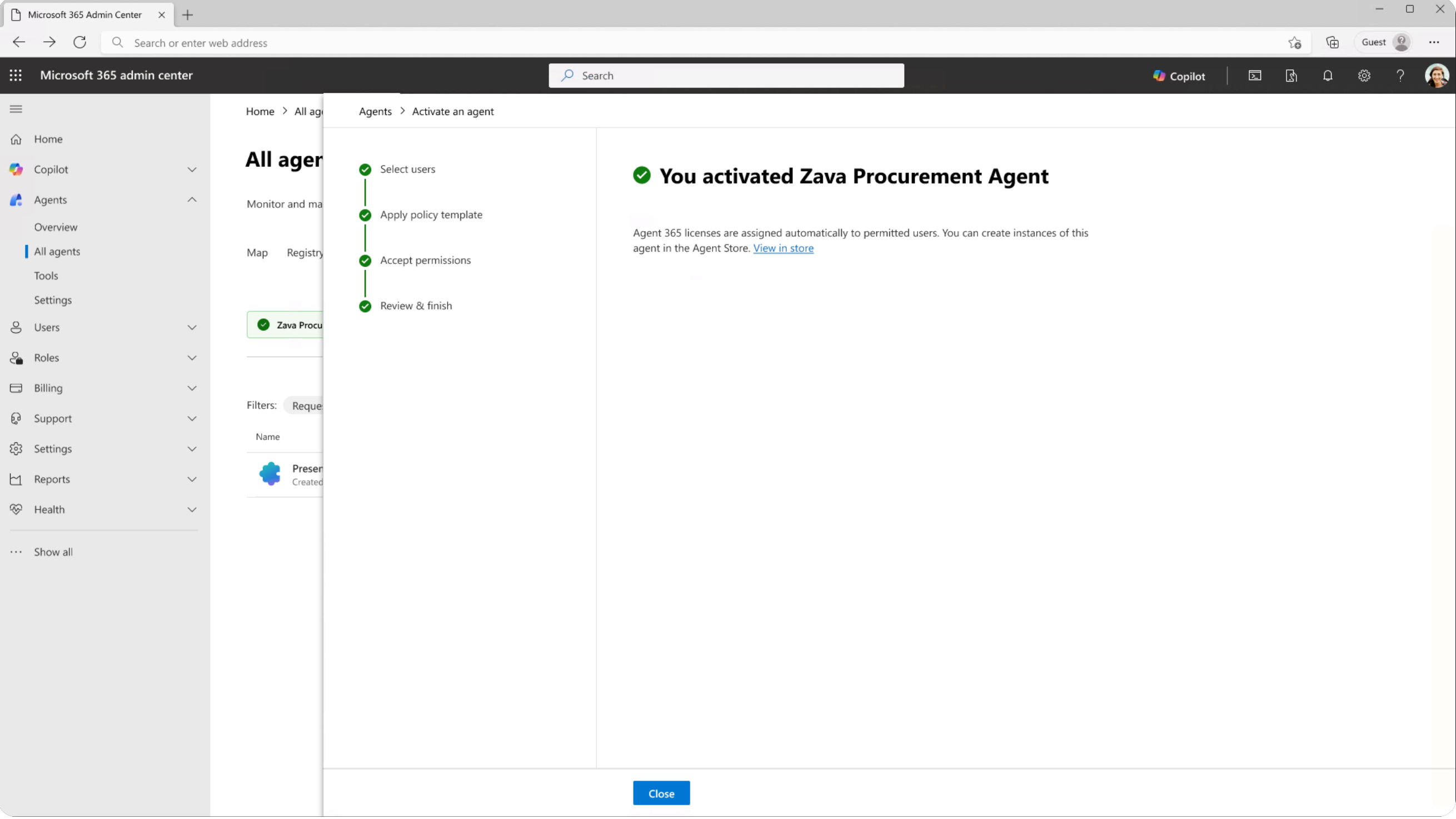Follow the View in store link

pyautogui.click(x=784, y=248)
